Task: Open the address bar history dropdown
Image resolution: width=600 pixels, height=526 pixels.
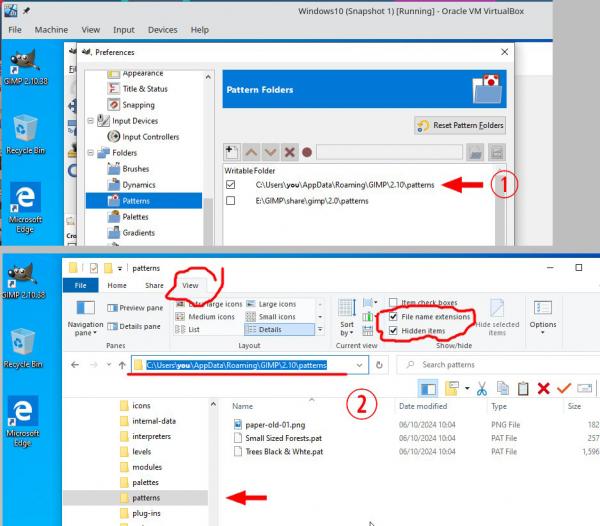Action: pos(359,365)
